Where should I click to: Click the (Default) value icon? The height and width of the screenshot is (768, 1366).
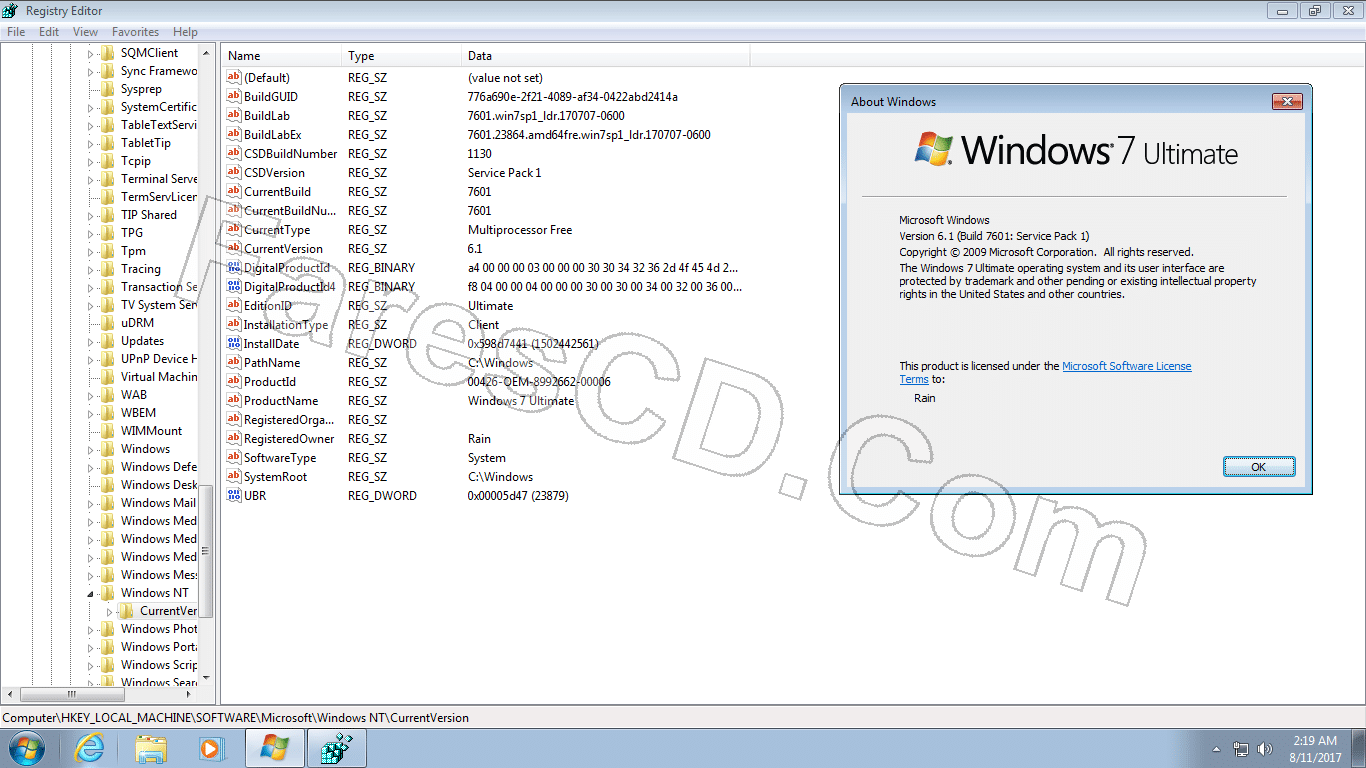pyautogui.click(x=234, y=78)
